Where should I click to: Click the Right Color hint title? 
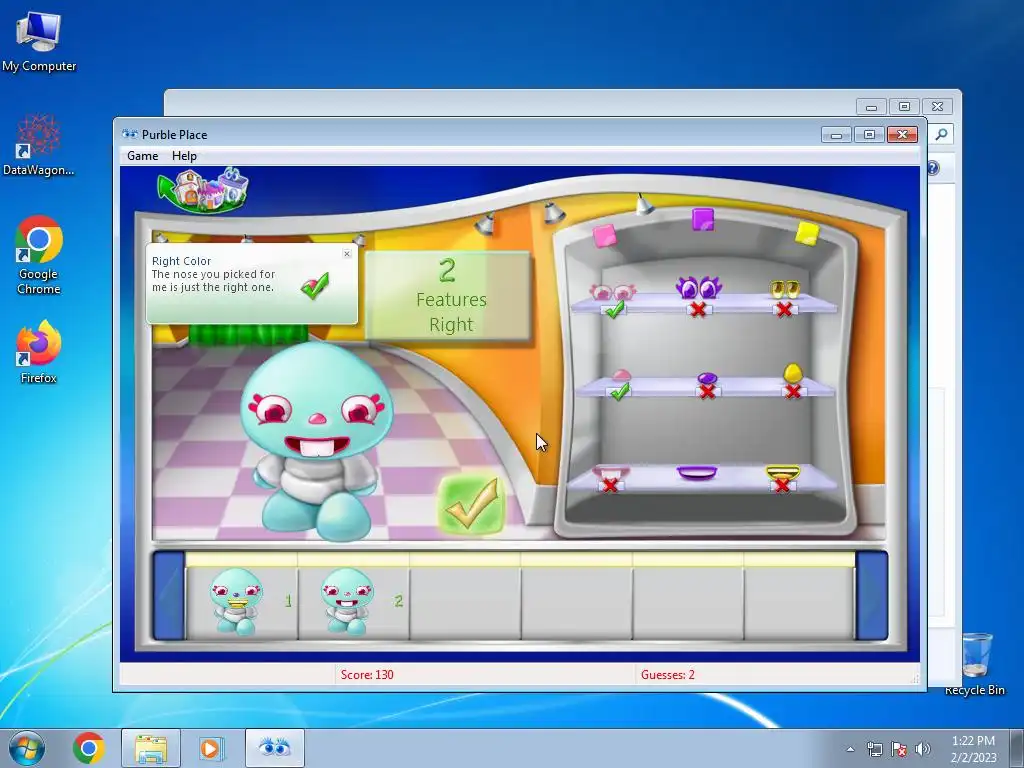(182, 261)
